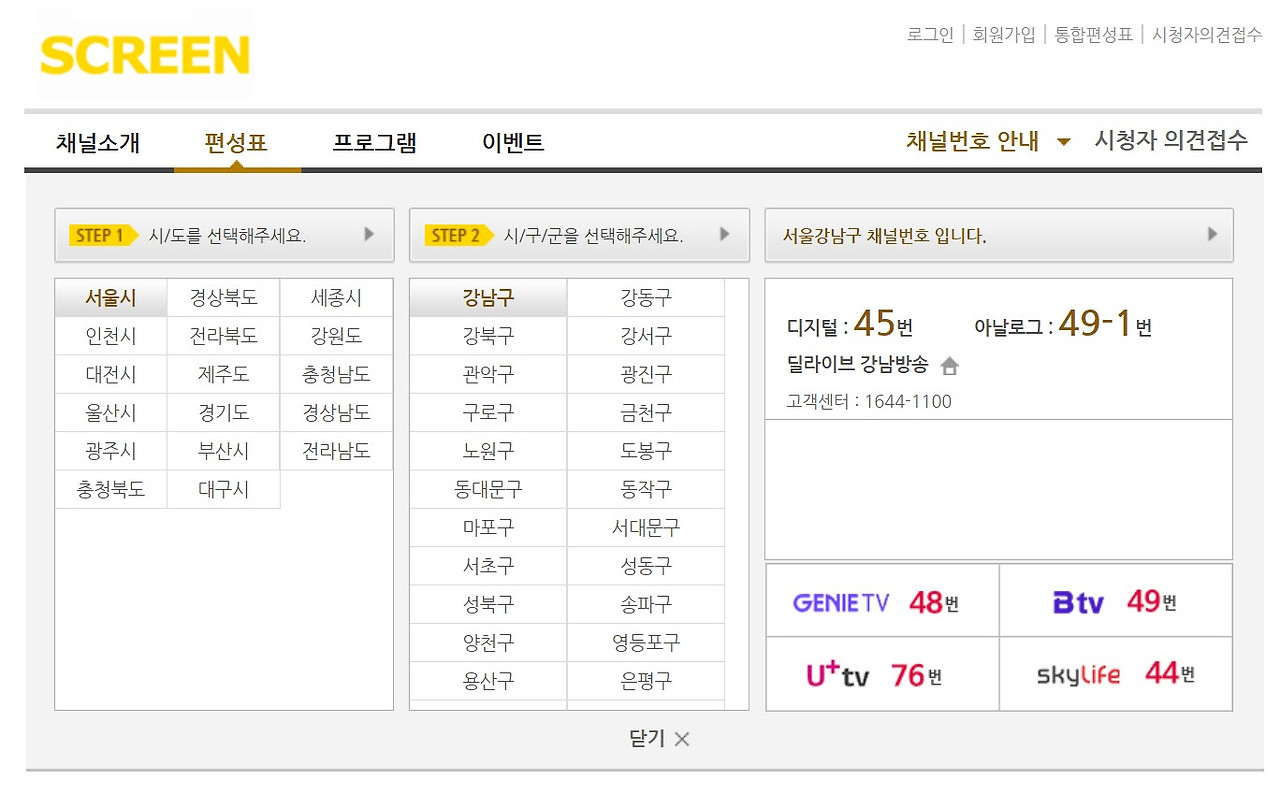Choose 노원구 district
1280x794 pixels.
pos(488,451)
